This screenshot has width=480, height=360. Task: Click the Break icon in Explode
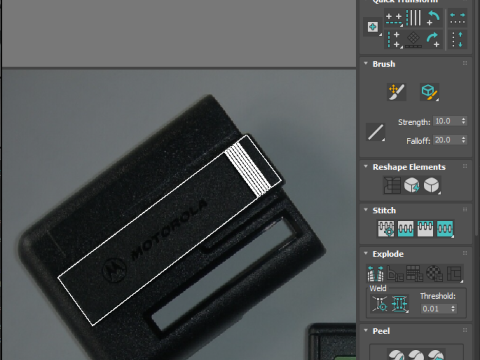(375, 274)
